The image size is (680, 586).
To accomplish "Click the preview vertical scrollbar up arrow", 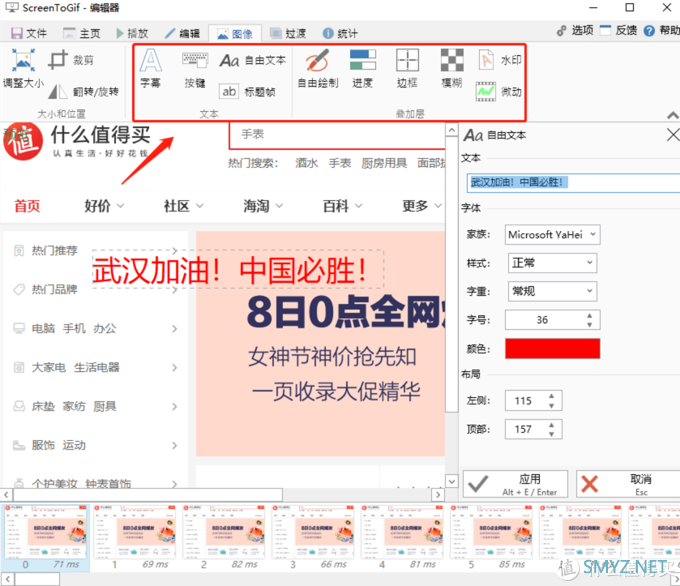I will click(x=451, y=130).
